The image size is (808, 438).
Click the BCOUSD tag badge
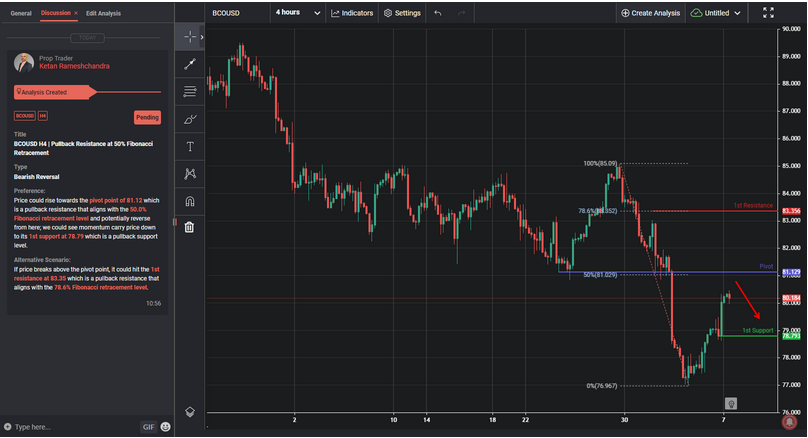24,116
